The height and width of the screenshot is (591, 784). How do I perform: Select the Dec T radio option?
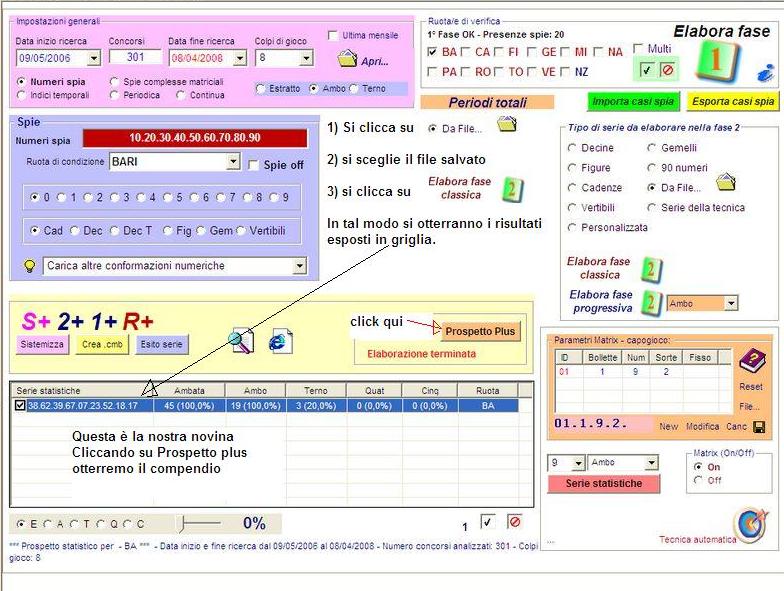click(x=114, y=230)
